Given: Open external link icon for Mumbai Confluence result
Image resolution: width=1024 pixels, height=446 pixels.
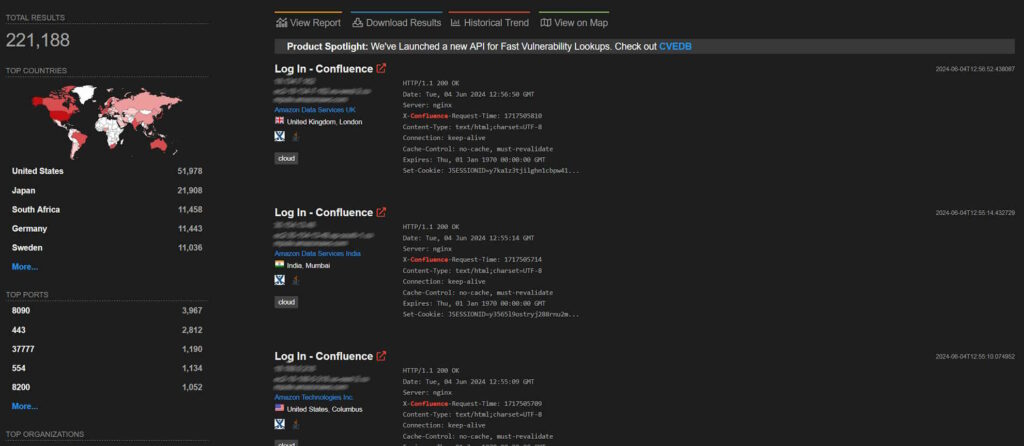Looking at the screenshot, I should pos(381,212).
